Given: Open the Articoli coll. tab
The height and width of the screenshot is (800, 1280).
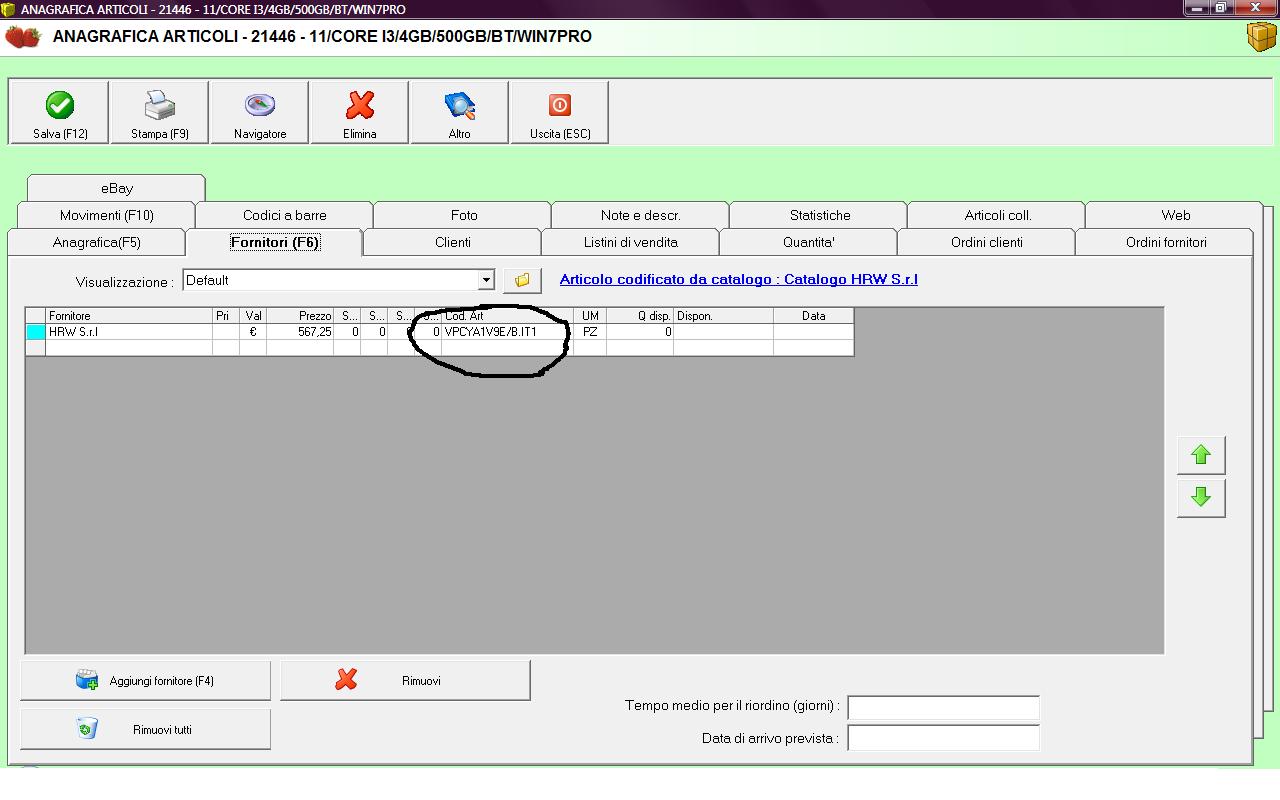Looking at the screenshot, I should 998,215.
